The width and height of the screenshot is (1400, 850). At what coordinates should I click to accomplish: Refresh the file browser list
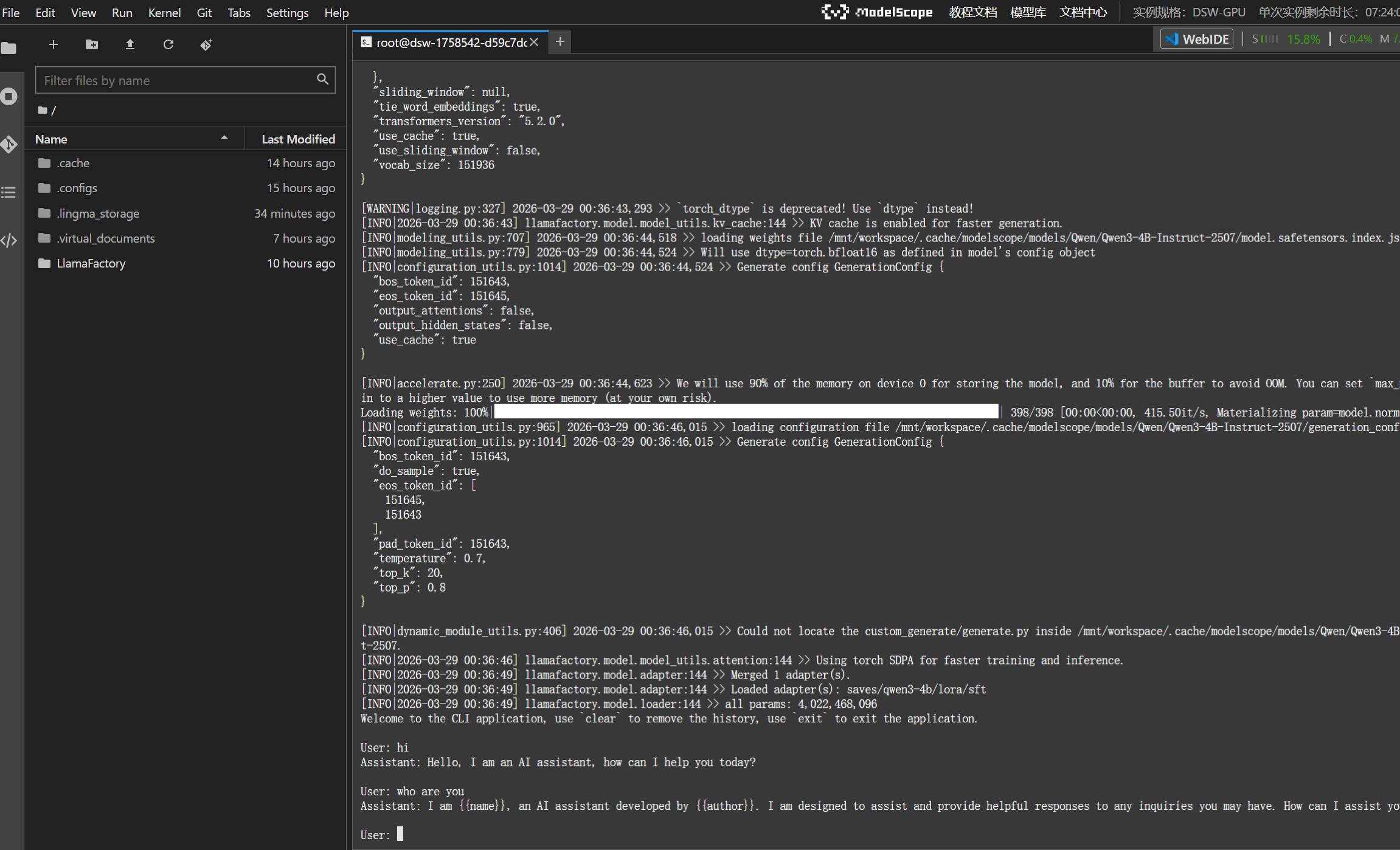click(168, 44)
